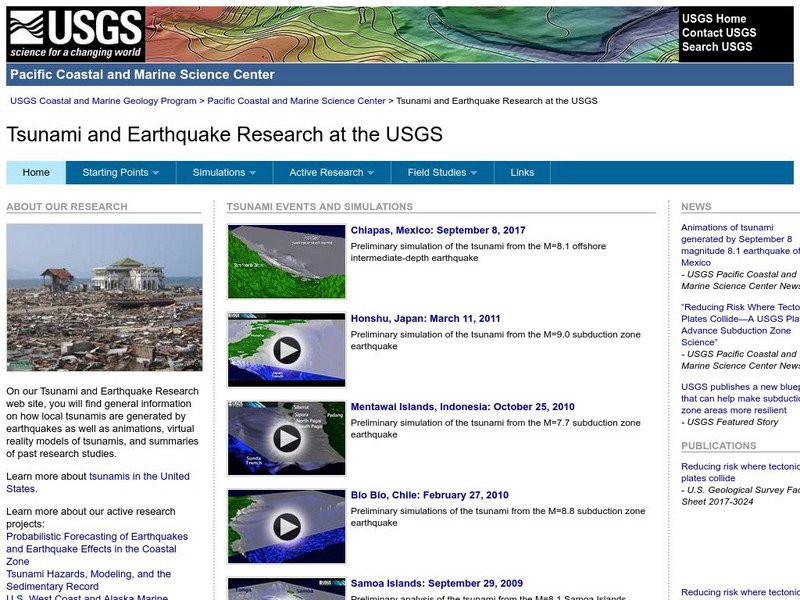The height and width of the screenshot is (600, 800).
Task: Open the Samoa Islands simulation thumbnail
Action: (x=287, y=589)
